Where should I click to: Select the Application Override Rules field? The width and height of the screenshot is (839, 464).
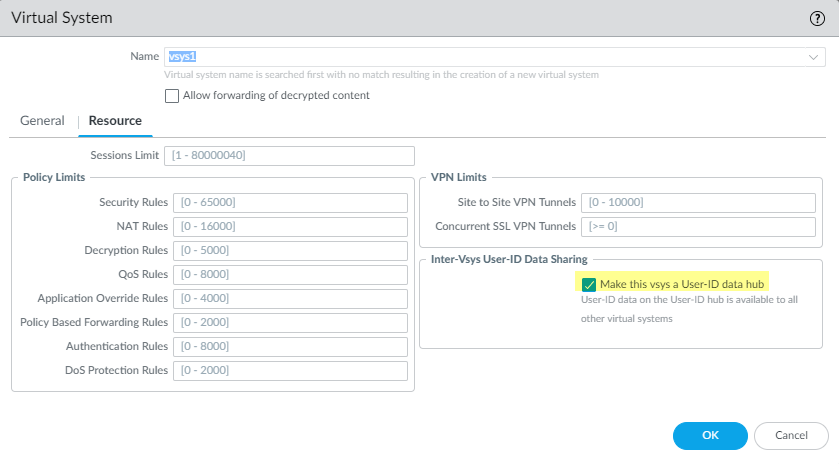coord(290,299)
